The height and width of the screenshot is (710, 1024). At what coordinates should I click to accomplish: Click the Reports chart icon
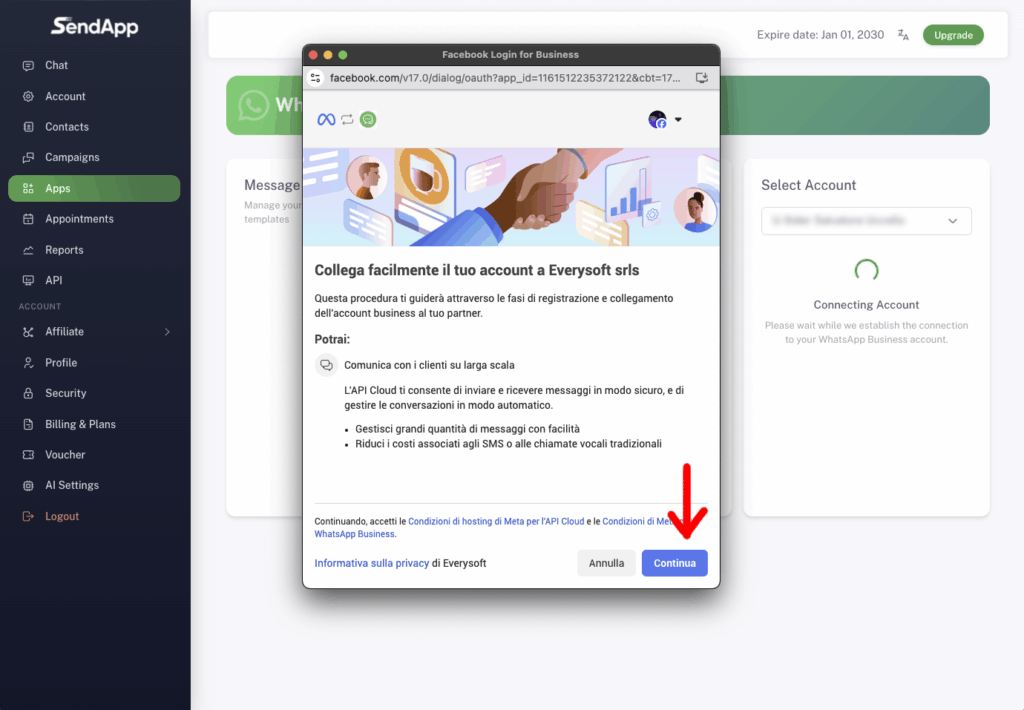[28, 250]
